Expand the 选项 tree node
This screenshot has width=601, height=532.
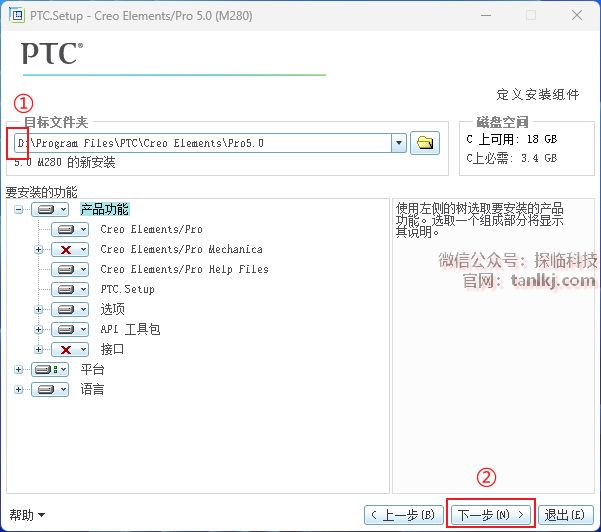(38, 309)
